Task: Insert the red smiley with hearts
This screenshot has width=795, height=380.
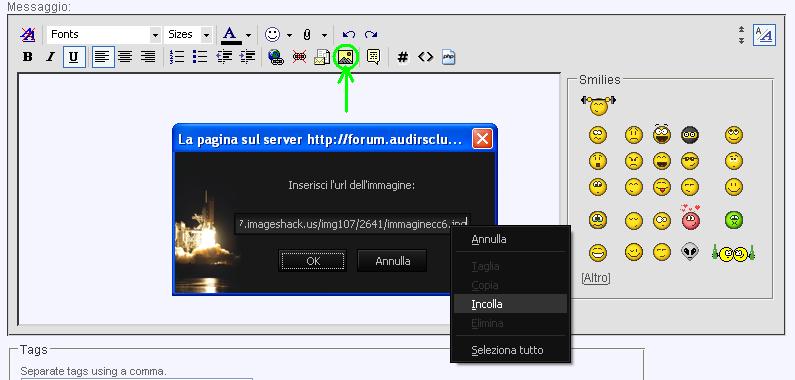Action: tap(690, 218)
